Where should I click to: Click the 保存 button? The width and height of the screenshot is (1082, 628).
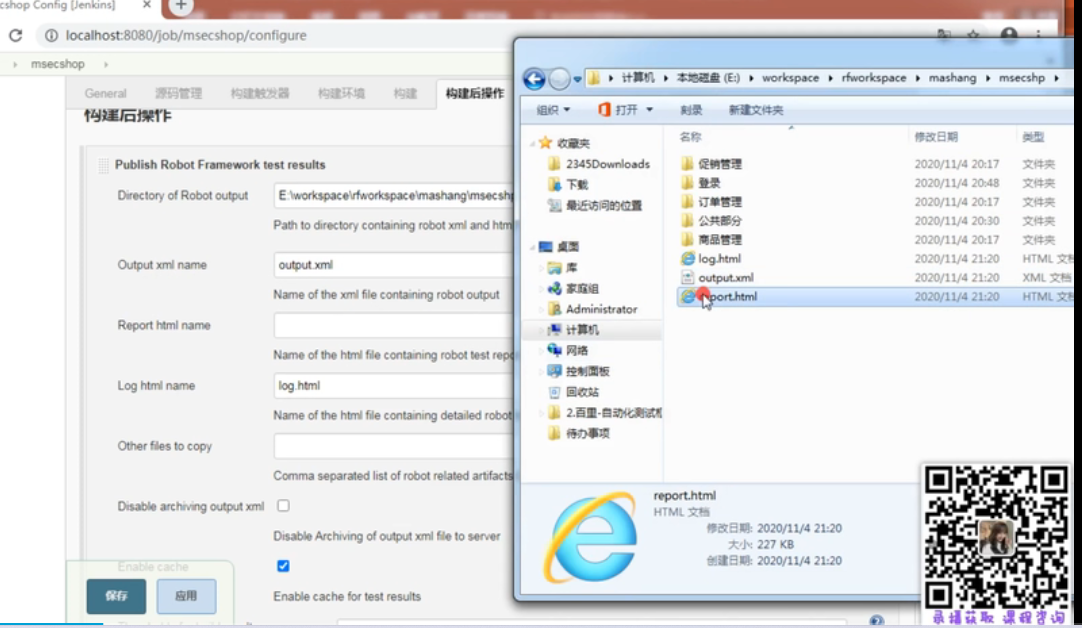pos(116,596)
